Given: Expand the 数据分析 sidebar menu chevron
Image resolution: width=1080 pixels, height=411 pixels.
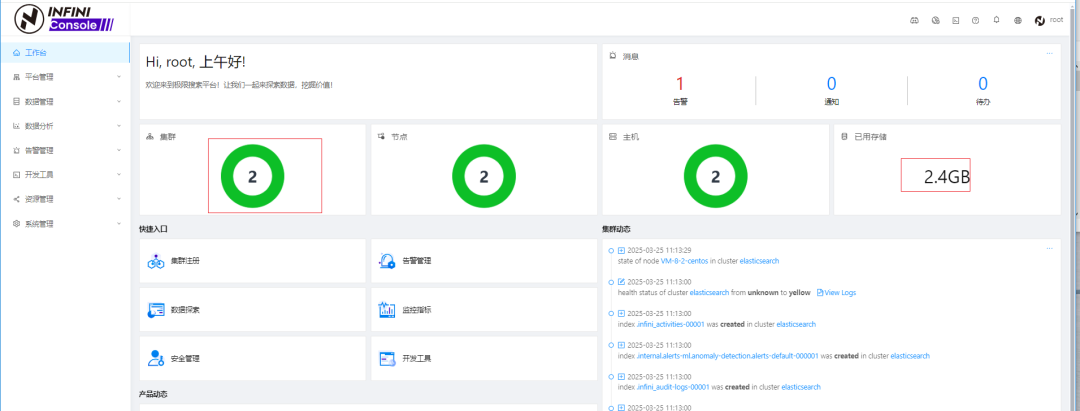Looking at the screenshot, I should [x=119, y=126].
